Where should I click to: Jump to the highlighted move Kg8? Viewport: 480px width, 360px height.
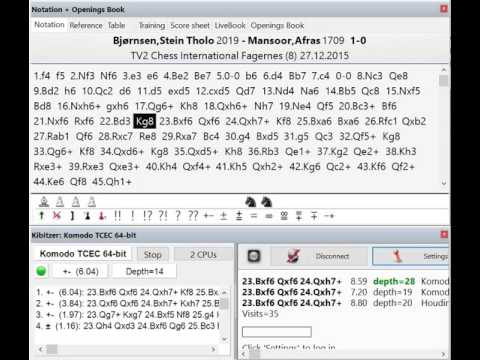click(x=145, y=121)
